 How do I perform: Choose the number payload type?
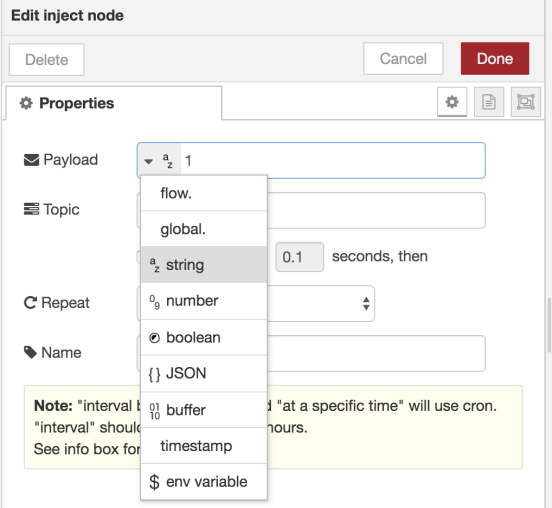[x=204, y=301]
